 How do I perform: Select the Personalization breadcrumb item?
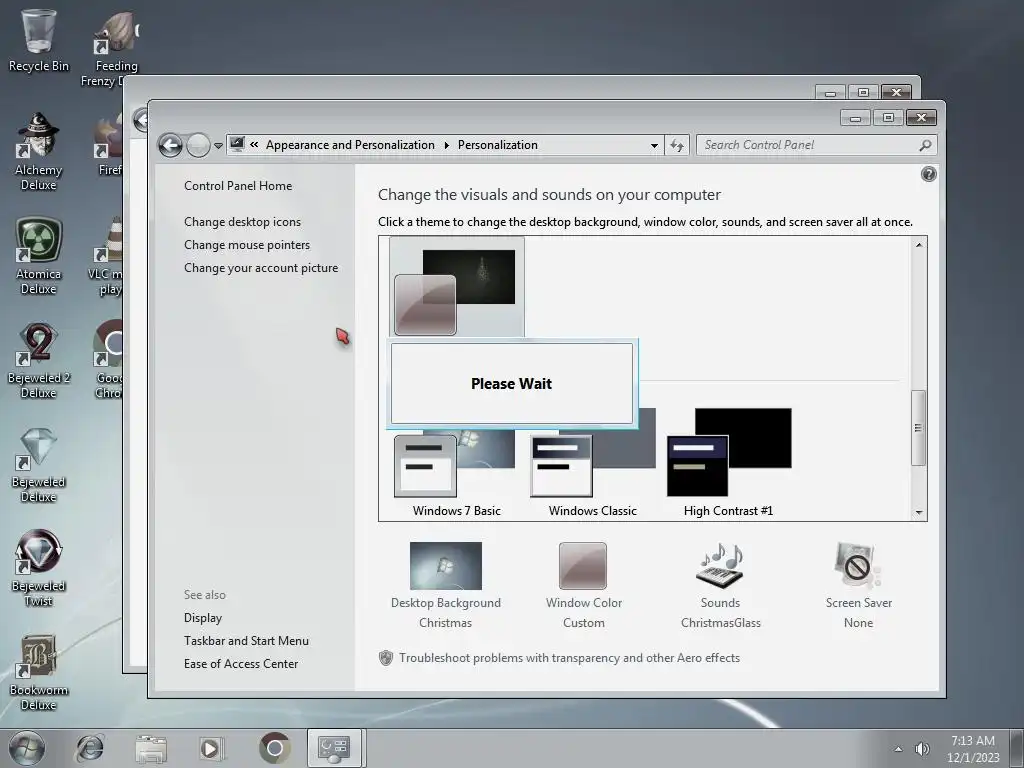click(x=498, y=145)
